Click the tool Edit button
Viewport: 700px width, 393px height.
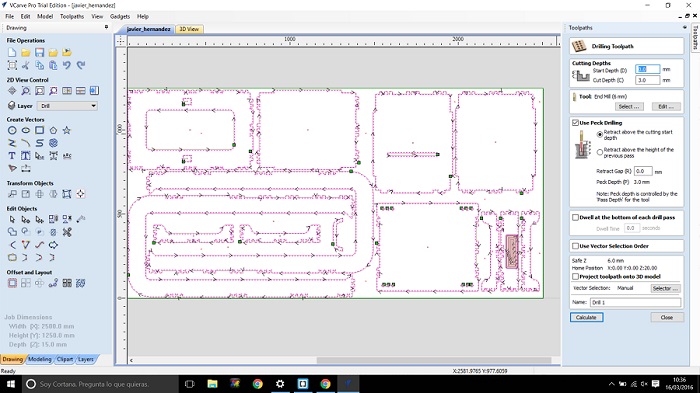point(666,107)
